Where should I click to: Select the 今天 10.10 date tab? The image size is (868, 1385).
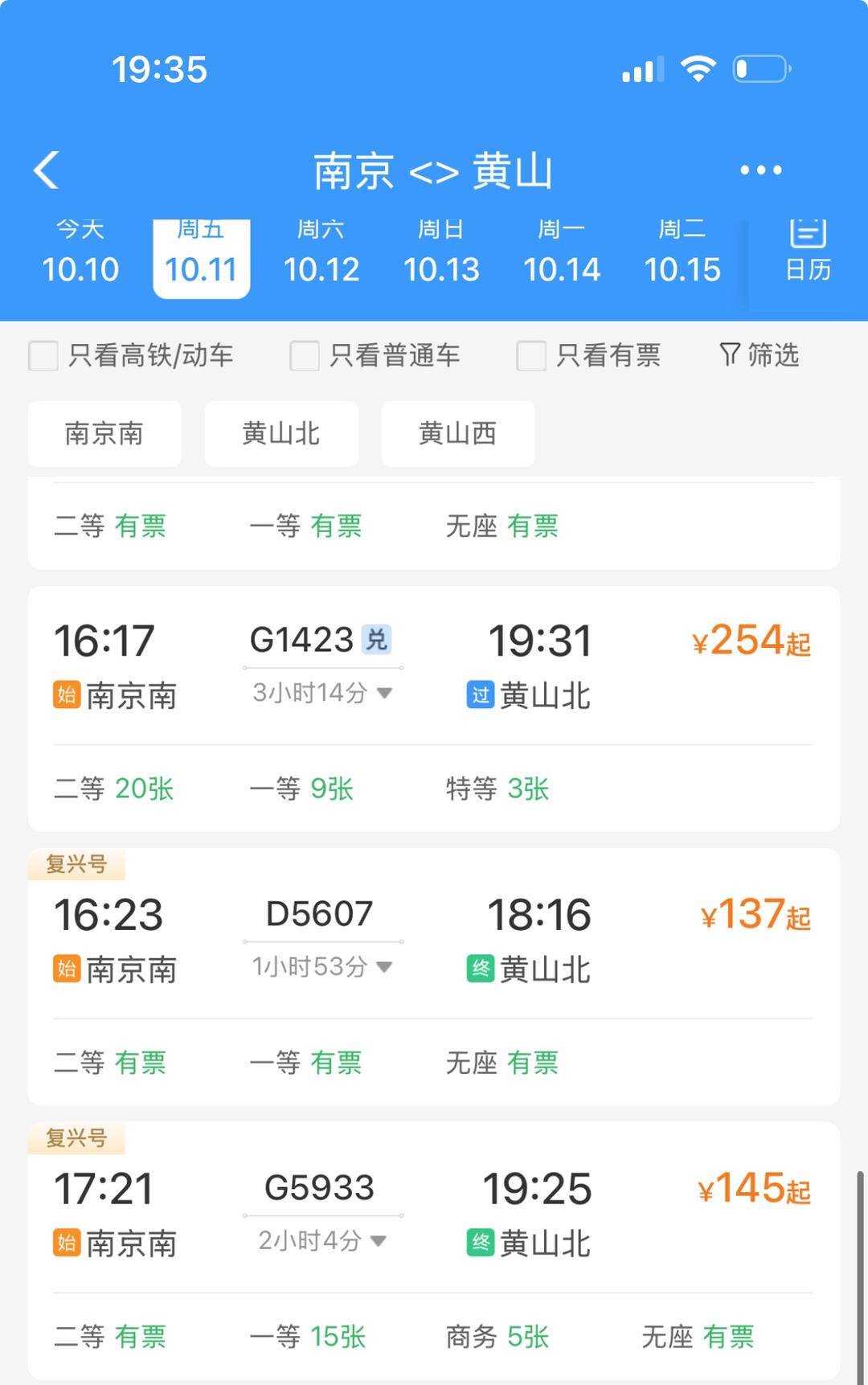click(x=80, y=256)
